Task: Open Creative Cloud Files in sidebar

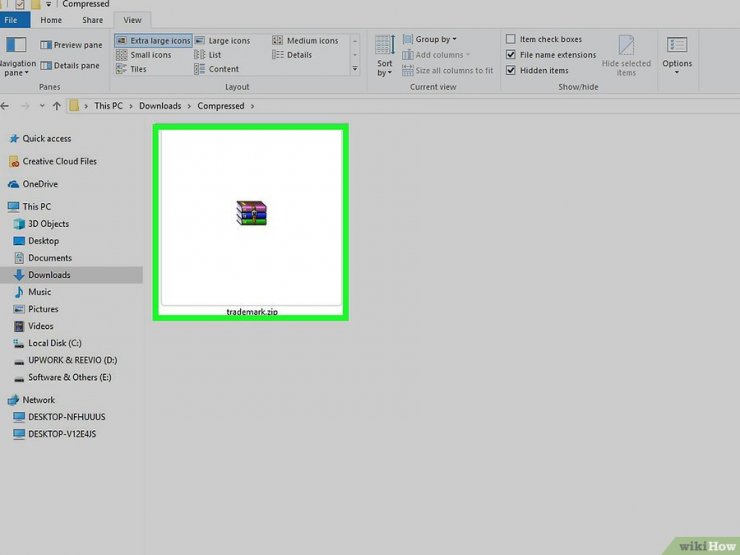Action: click(59, 161)
